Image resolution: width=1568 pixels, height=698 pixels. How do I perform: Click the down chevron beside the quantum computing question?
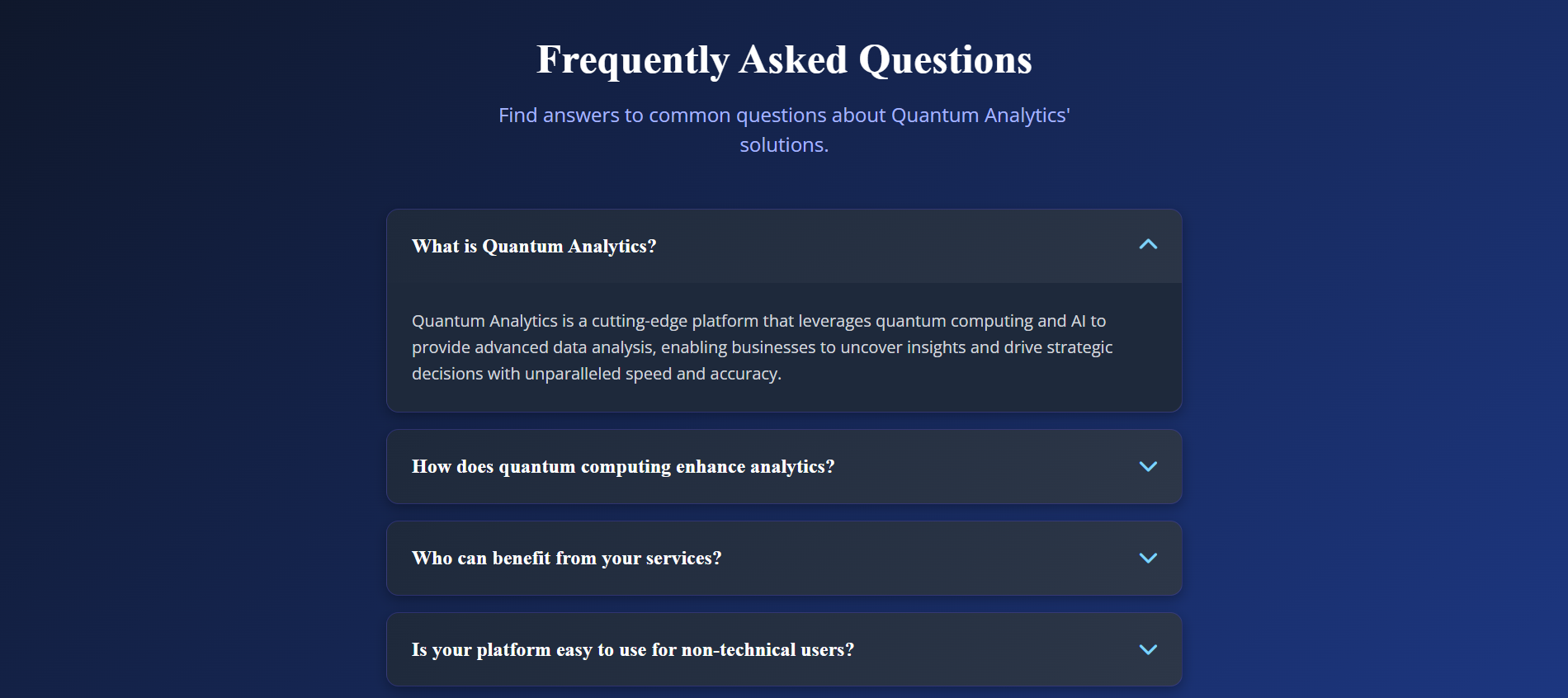(1148, 466)
